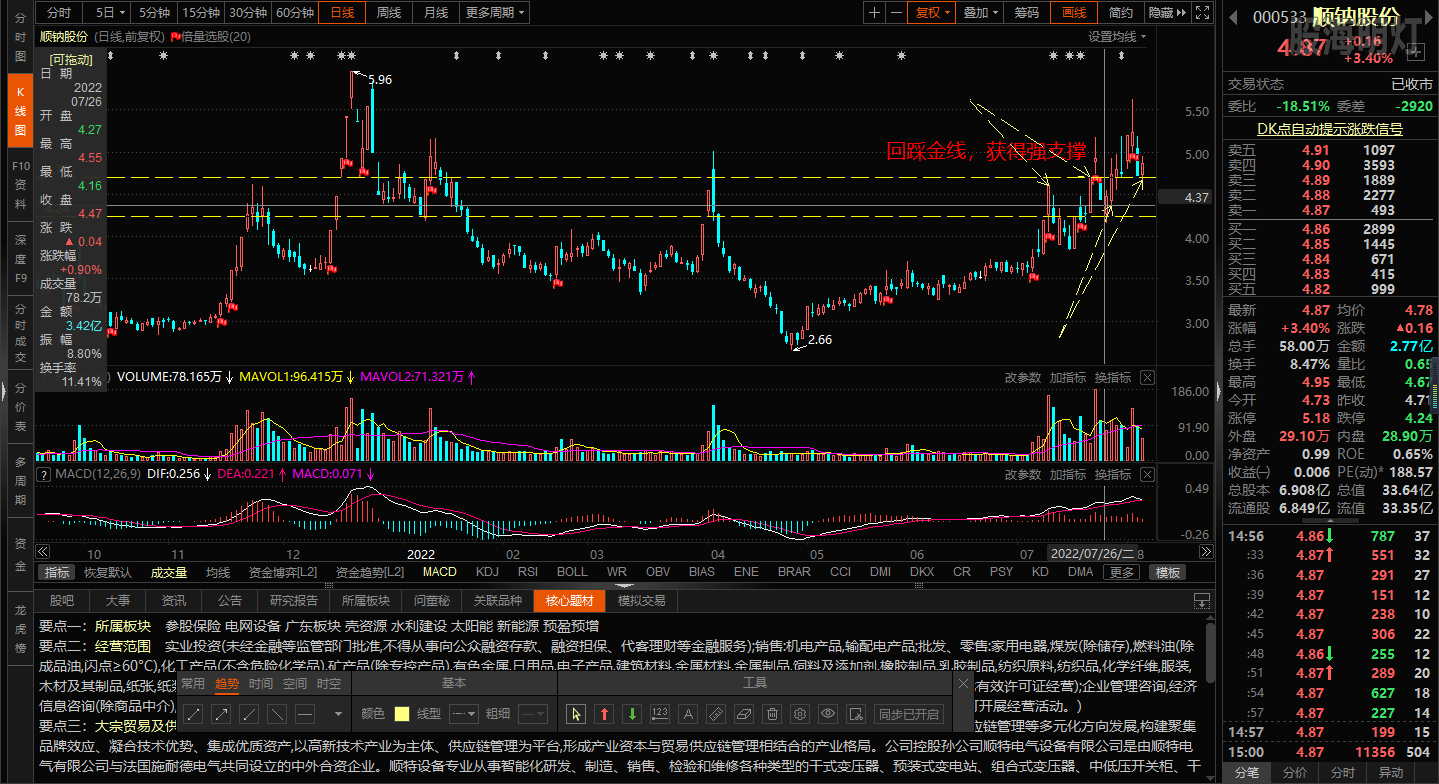Click the minus zoom-out chart button
1439x784 pixels.
(897, 12)
